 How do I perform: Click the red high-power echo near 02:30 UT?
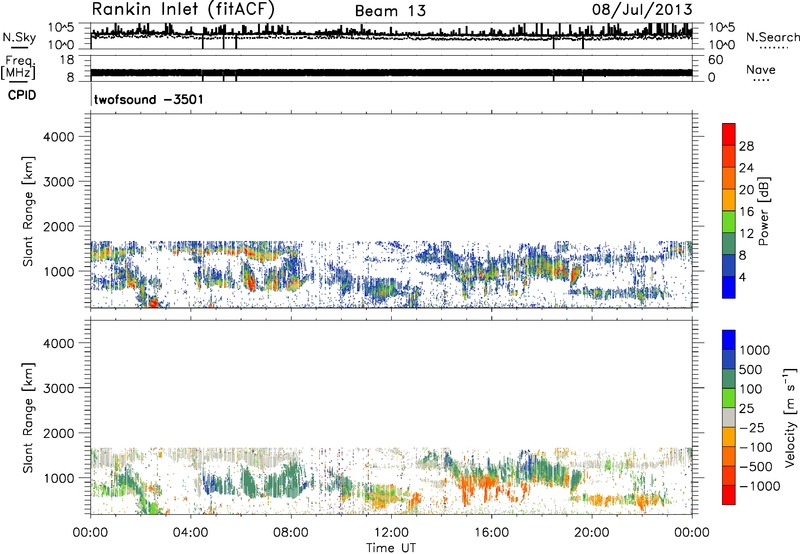tap(153, 303)
